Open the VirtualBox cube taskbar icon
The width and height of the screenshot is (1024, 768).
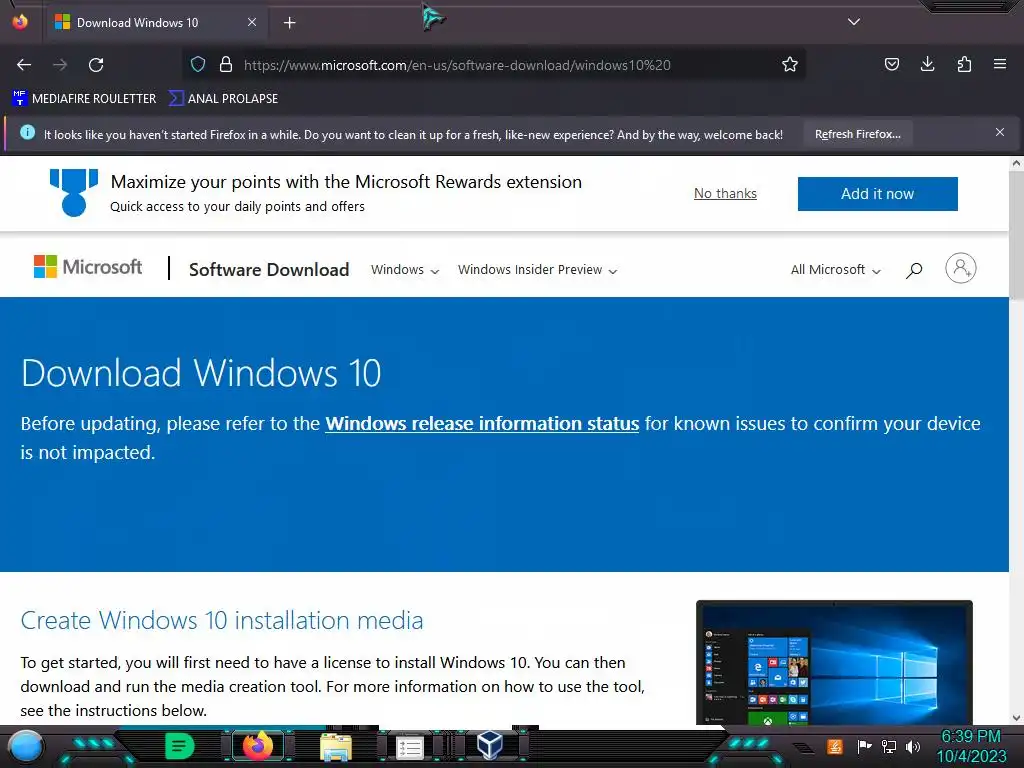(x=488, y=745)
